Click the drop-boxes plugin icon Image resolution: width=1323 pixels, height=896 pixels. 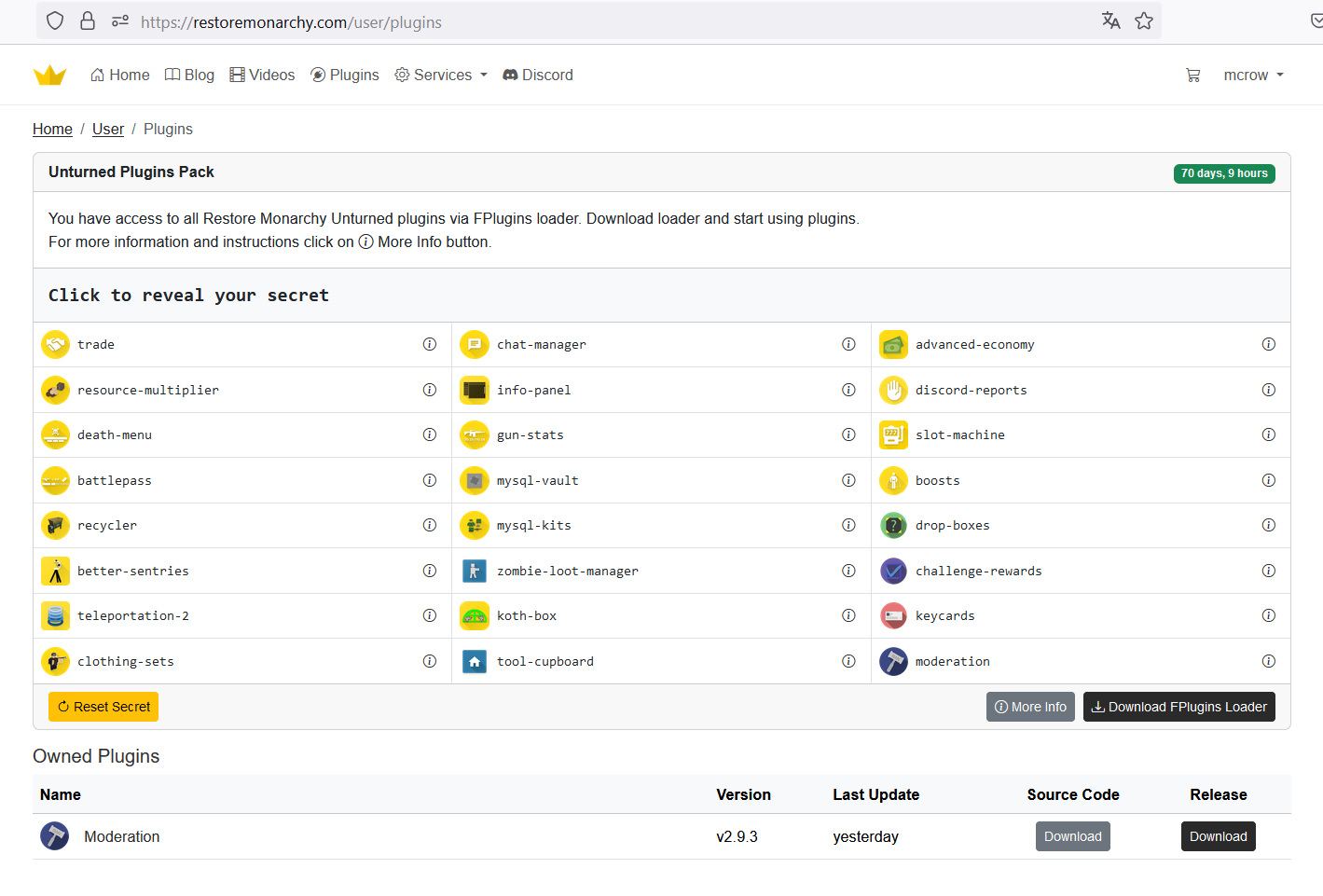[x=893, y=525]
